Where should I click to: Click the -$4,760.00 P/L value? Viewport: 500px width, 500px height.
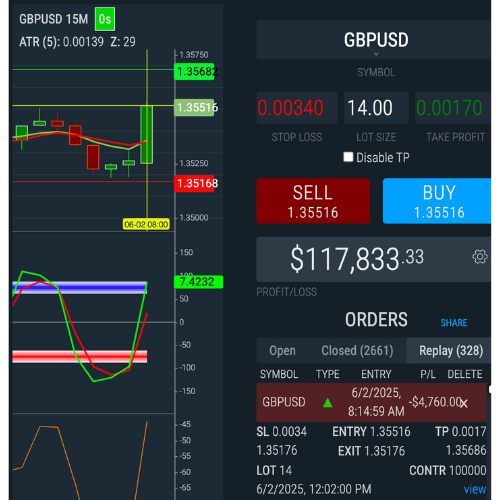[435, 402]
